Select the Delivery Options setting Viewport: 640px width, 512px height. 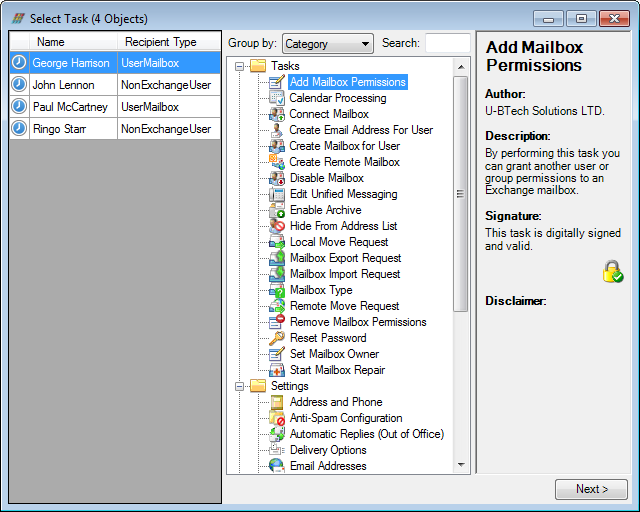click(x=328, y=450)
